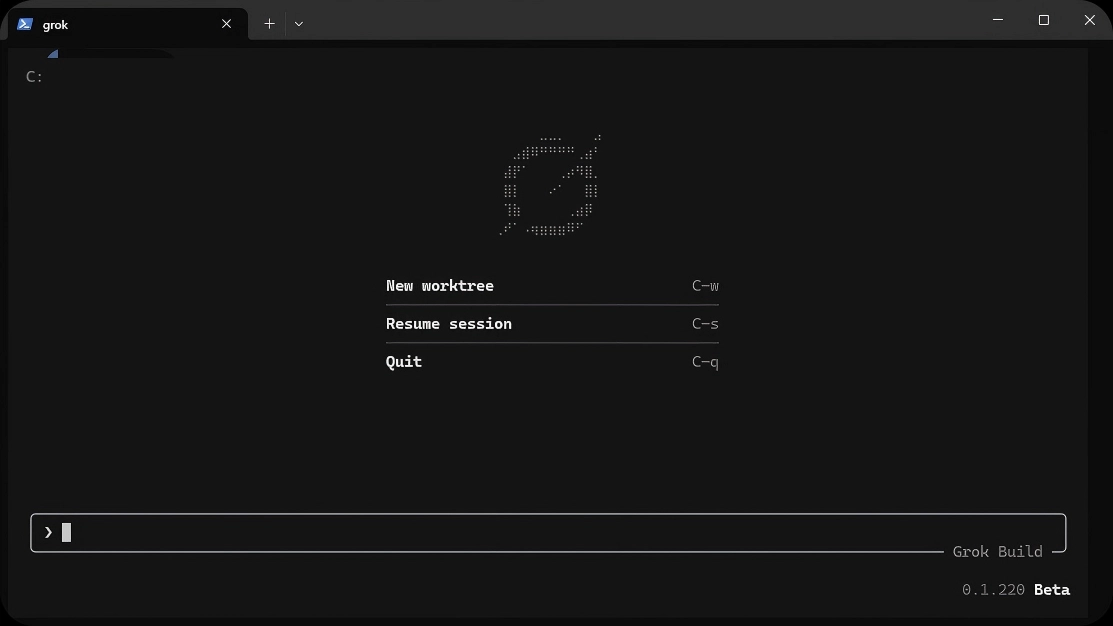
Task: Click the C-q shortcut label
Action: [705, 362]
